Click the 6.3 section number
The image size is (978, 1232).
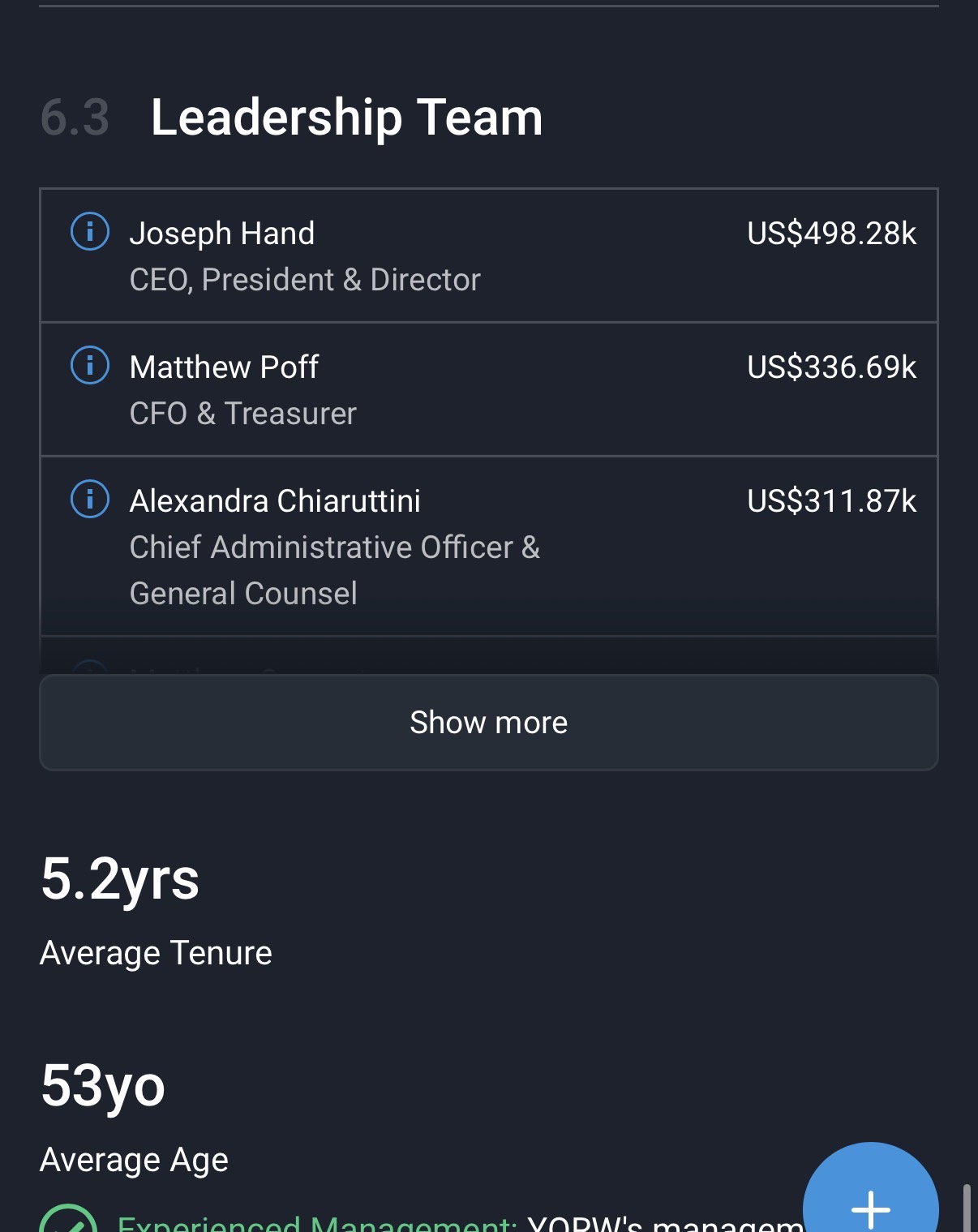click(75, 118)
